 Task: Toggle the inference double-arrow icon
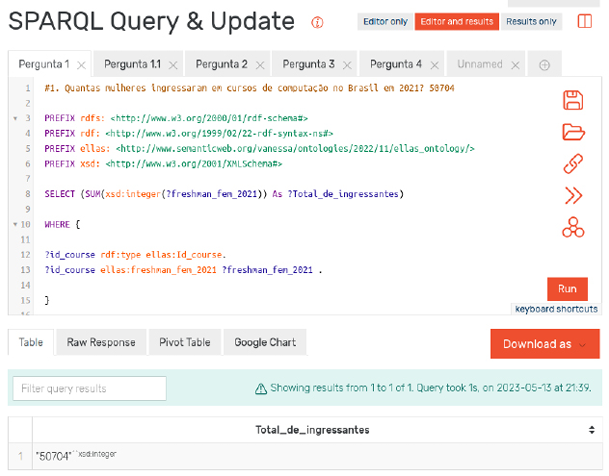(573, 195)
